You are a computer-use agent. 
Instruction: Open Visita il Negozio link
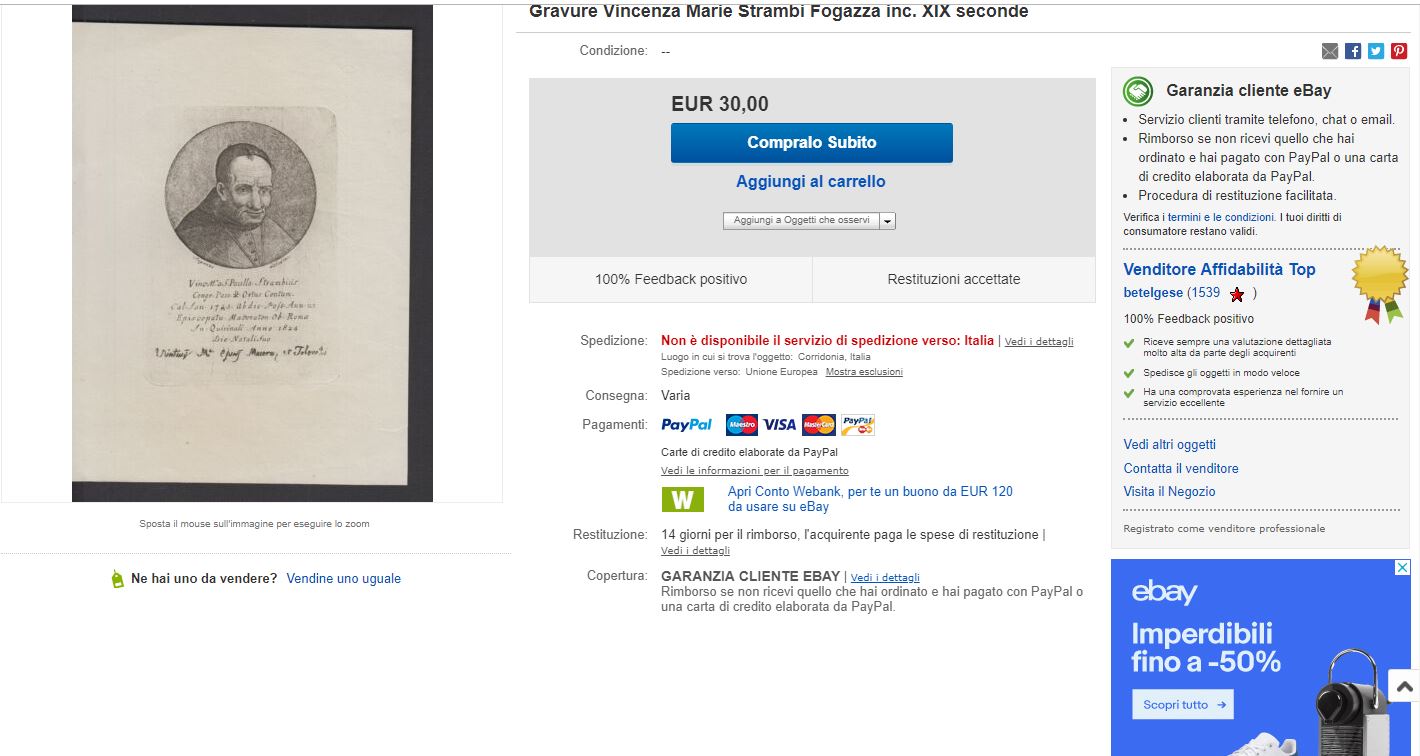(1170, 491)
